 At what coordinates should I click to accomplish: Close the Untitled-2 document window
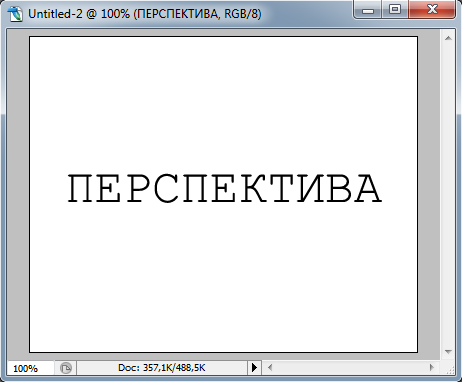(432, 10)
